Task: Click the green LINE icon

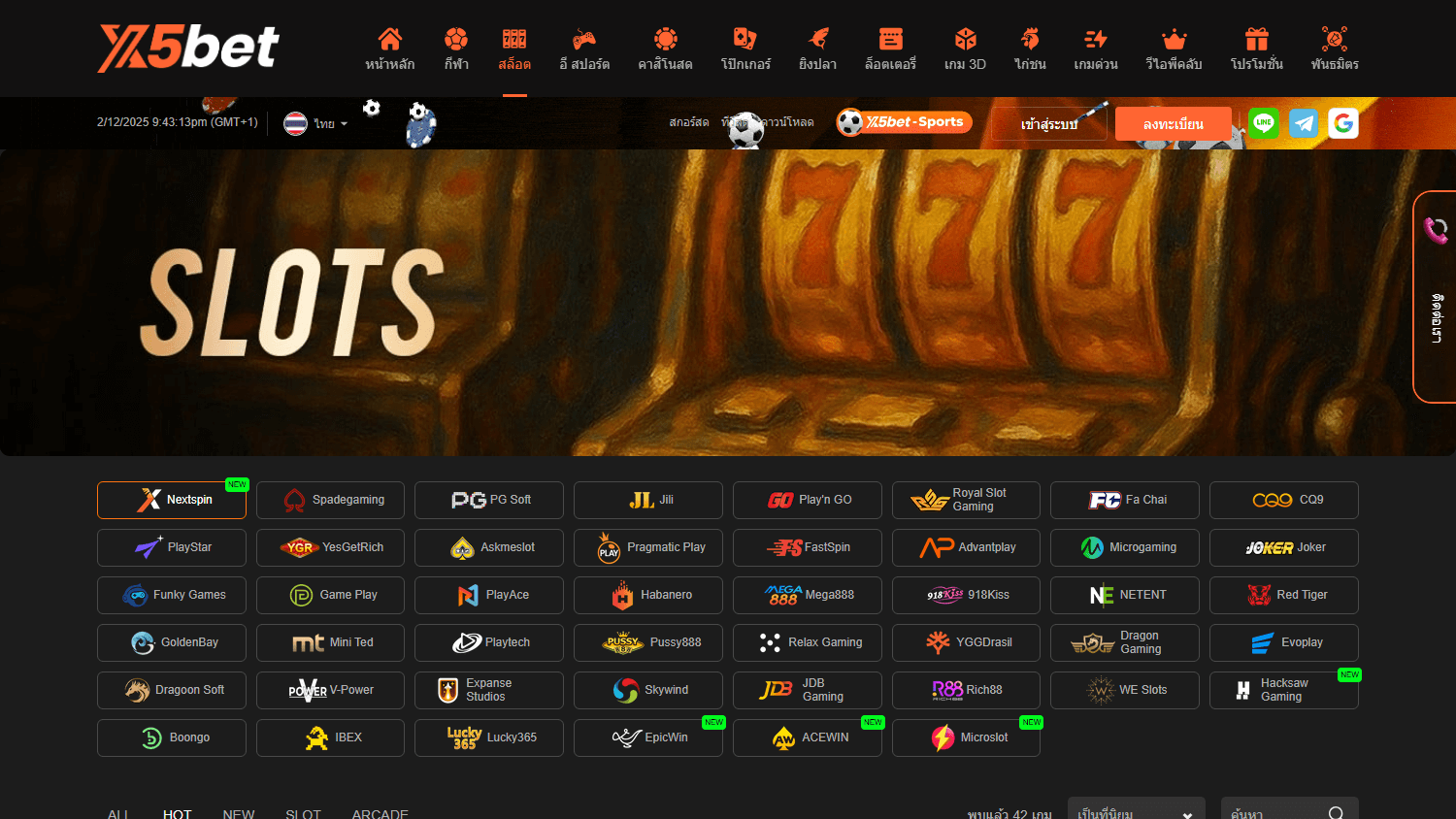Action: click(1264, 123)
